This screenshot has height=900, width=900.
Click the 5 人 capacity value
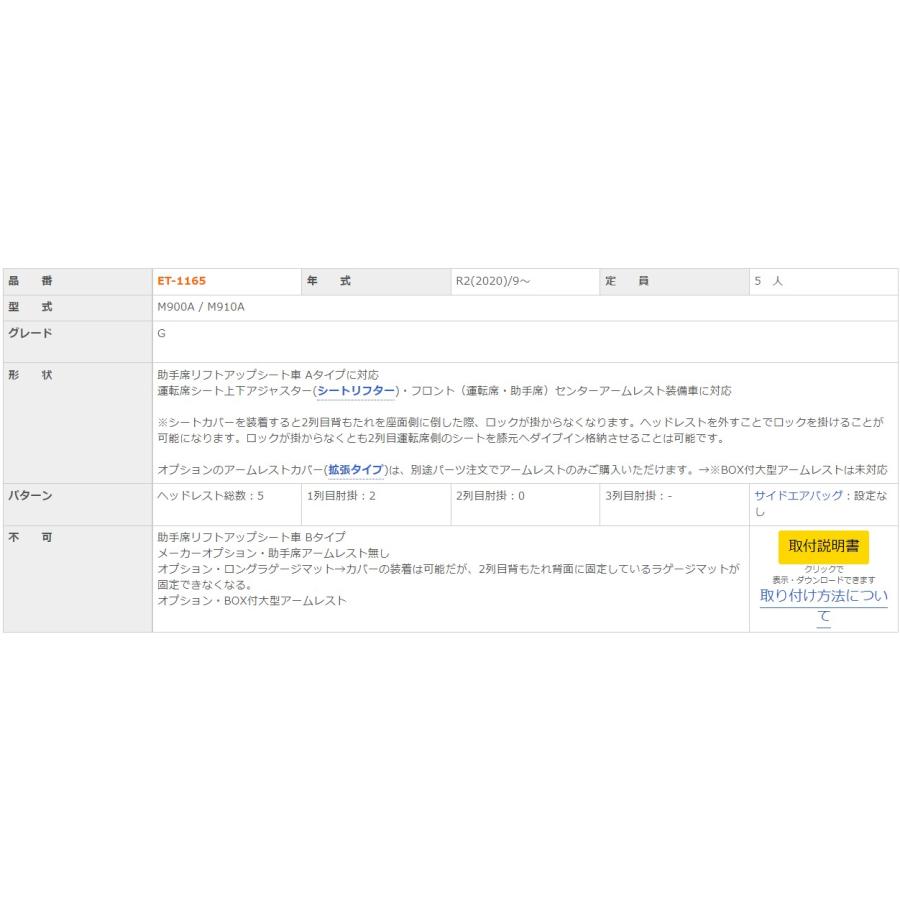(769, 282)
